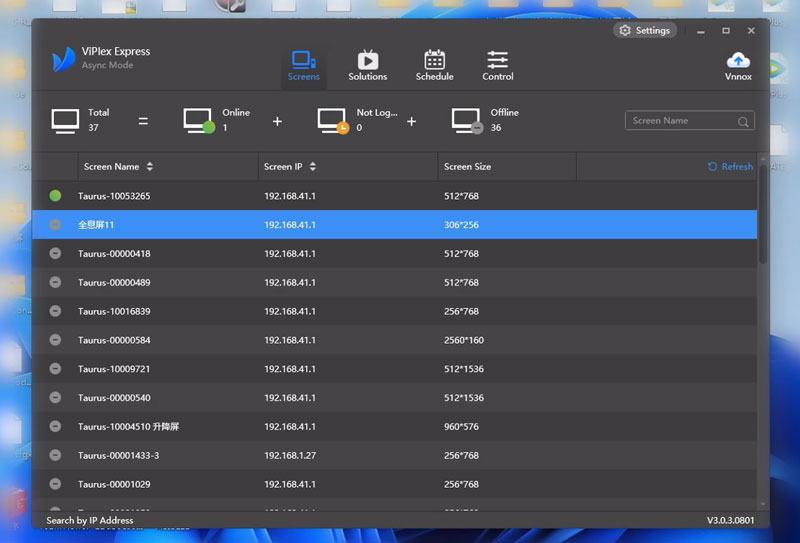Select the Taurus-00001029 row
Image resolution: width=800 pixels, height=543 pixels.
tap(394, 484)
